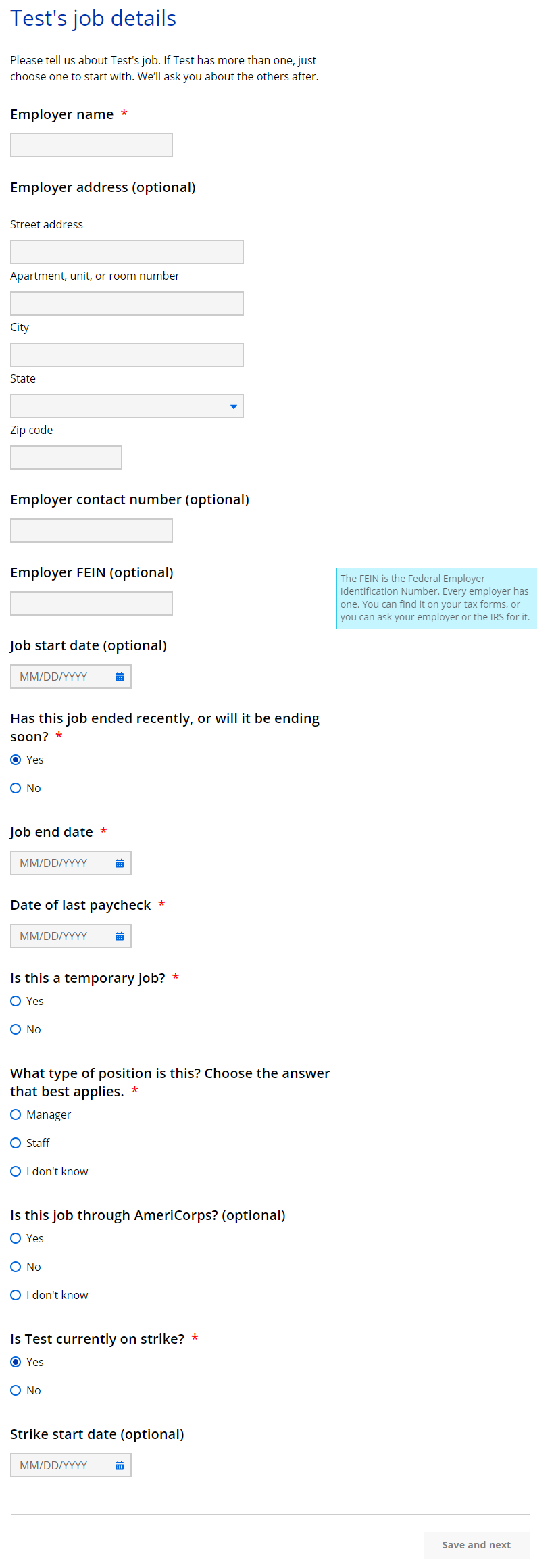Select Yes for AmeriCorps job question
The image size is (554, 1568).
click(16, 1238)
